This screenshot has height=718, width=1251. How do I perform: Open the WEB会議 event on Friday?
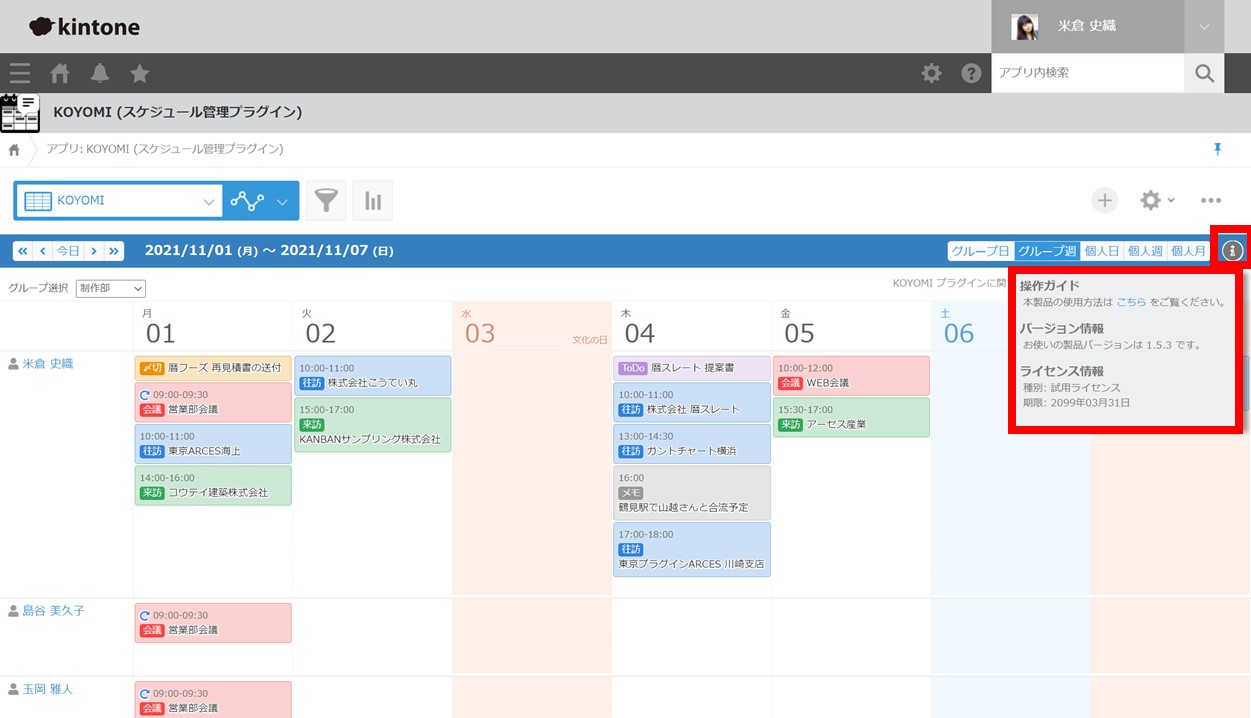851,376
